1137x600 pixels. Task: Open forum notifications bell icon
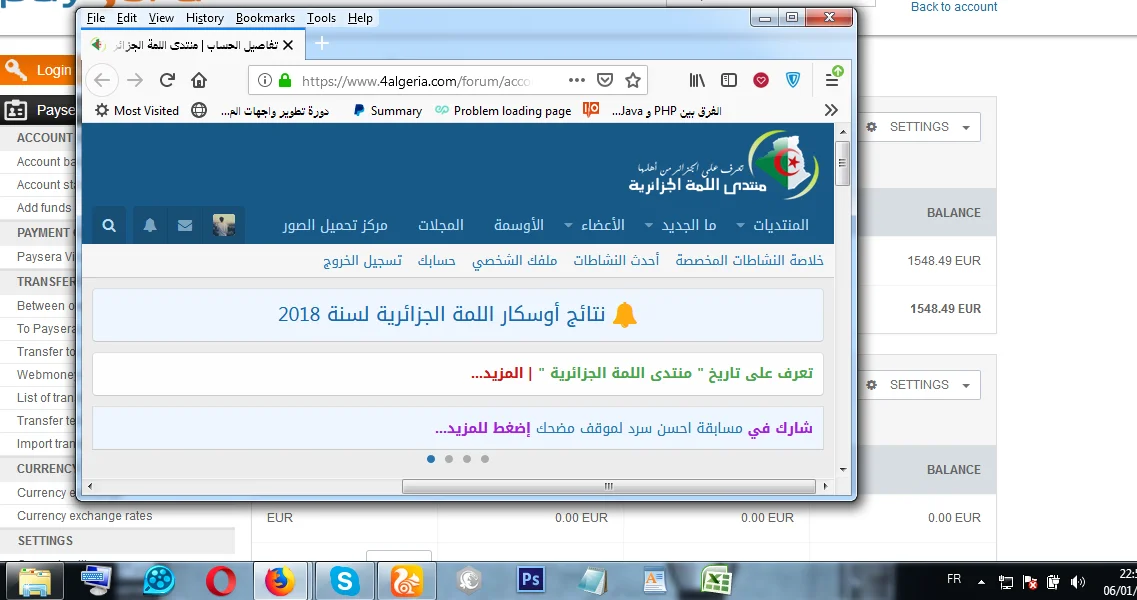150,226
